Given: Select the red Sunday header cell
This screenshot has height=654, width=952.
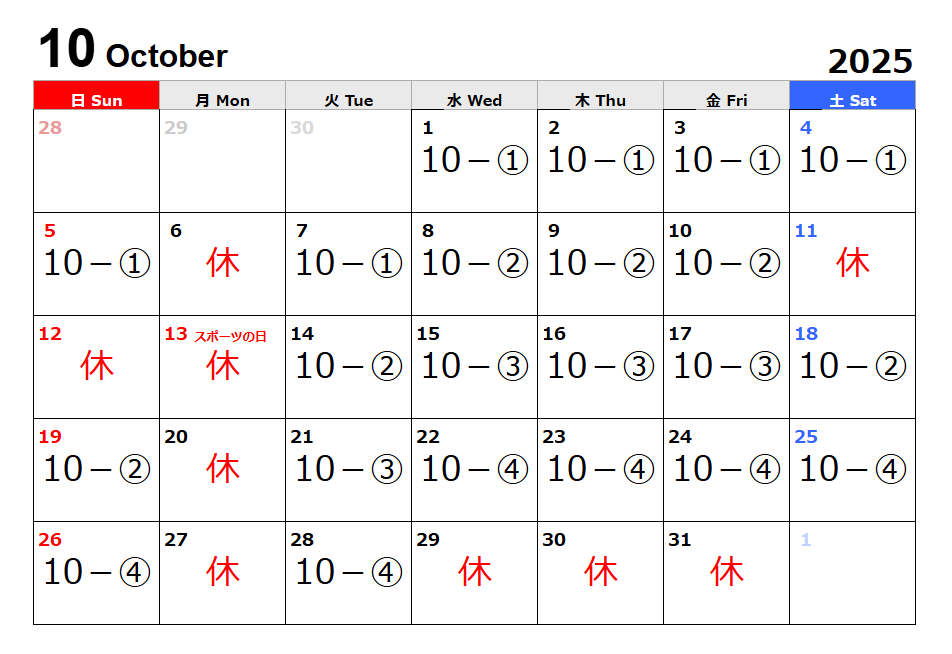Looking at the screenshot, I should click(x=97, y=95).
